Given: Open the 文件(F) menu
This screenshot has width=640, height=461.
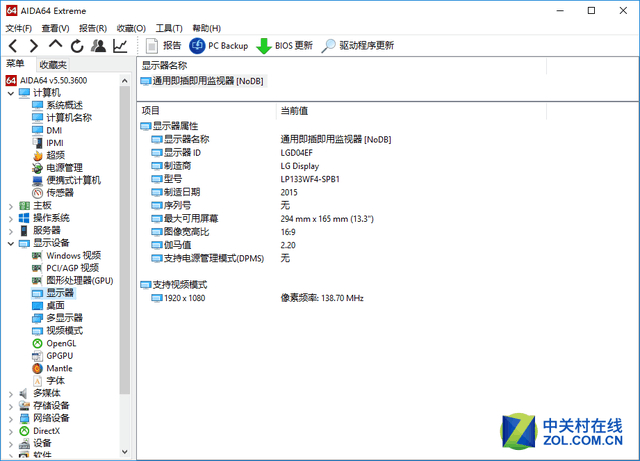Looking at the screenshot, I should (x=18, y=28).
